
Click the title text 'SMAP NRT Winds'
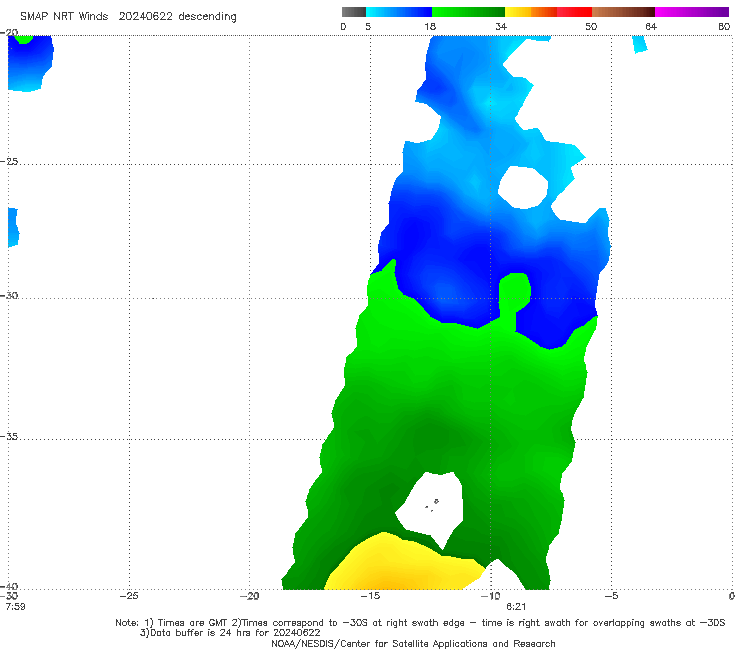pyautogui.click(x=64, y=17)
